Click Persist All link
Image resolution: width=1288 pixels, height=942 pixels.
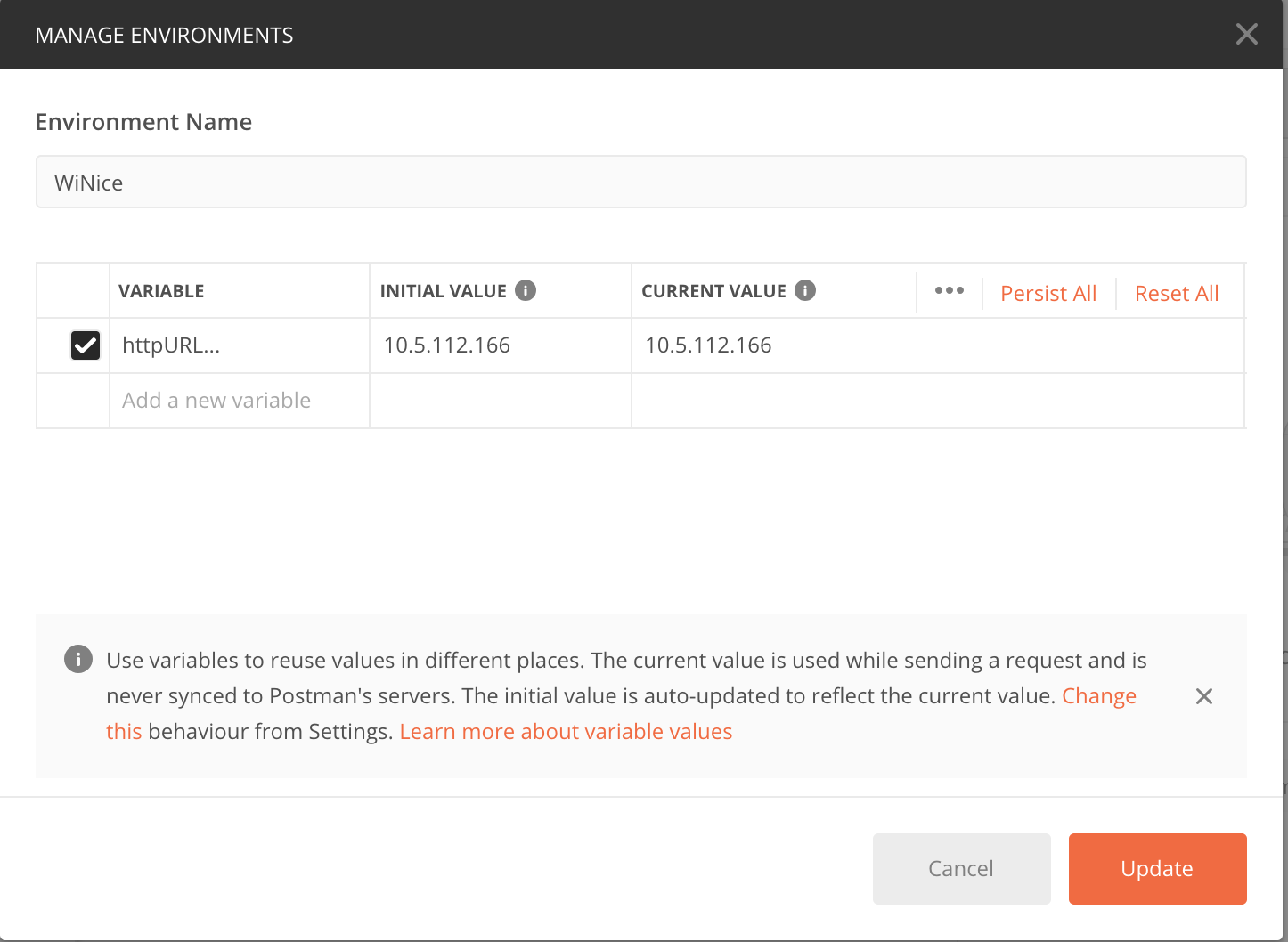pyautogui.click(x=1048, y=294)
